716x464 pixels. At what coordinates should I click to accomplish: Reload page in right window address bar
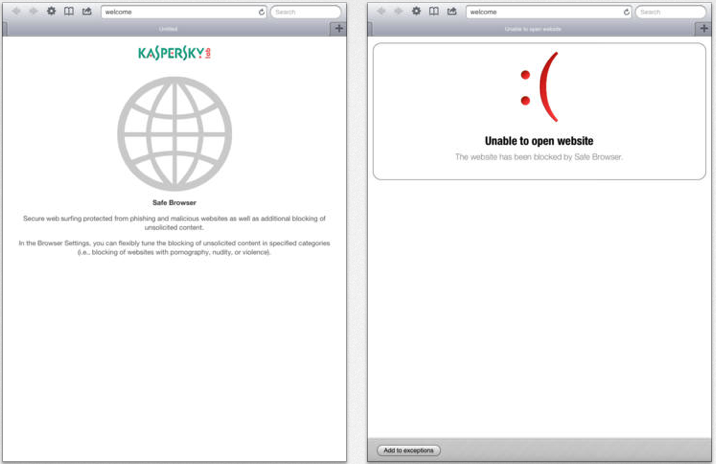[x=626, y=12]
